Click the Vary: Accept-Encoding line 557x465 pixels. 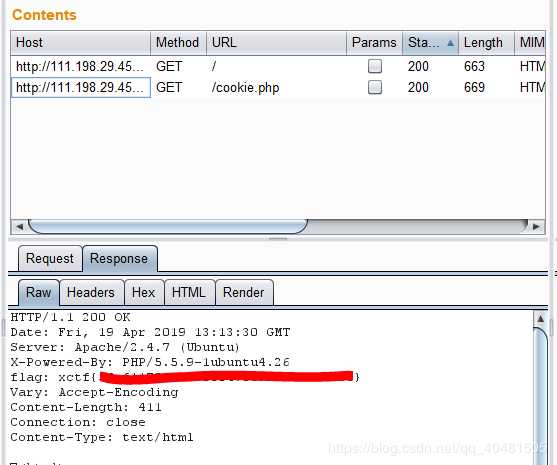[94, 392]
